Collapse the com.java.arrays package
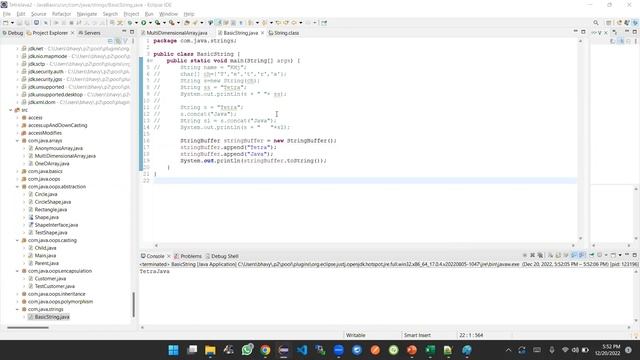This screenshot has height=360, width=640. (17, 141)
